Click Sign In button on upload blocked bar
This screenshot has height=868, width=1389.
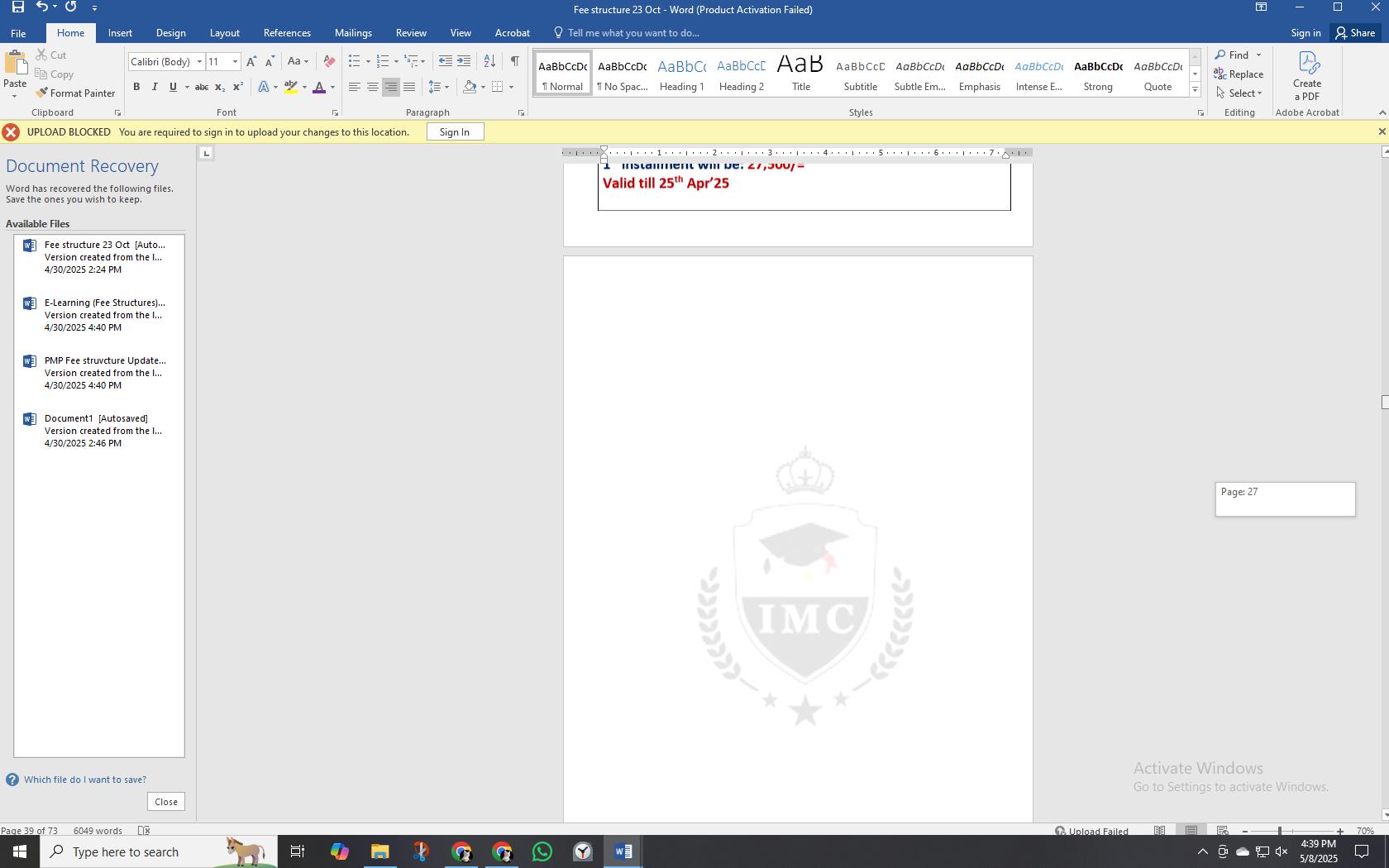coord(455,132)
